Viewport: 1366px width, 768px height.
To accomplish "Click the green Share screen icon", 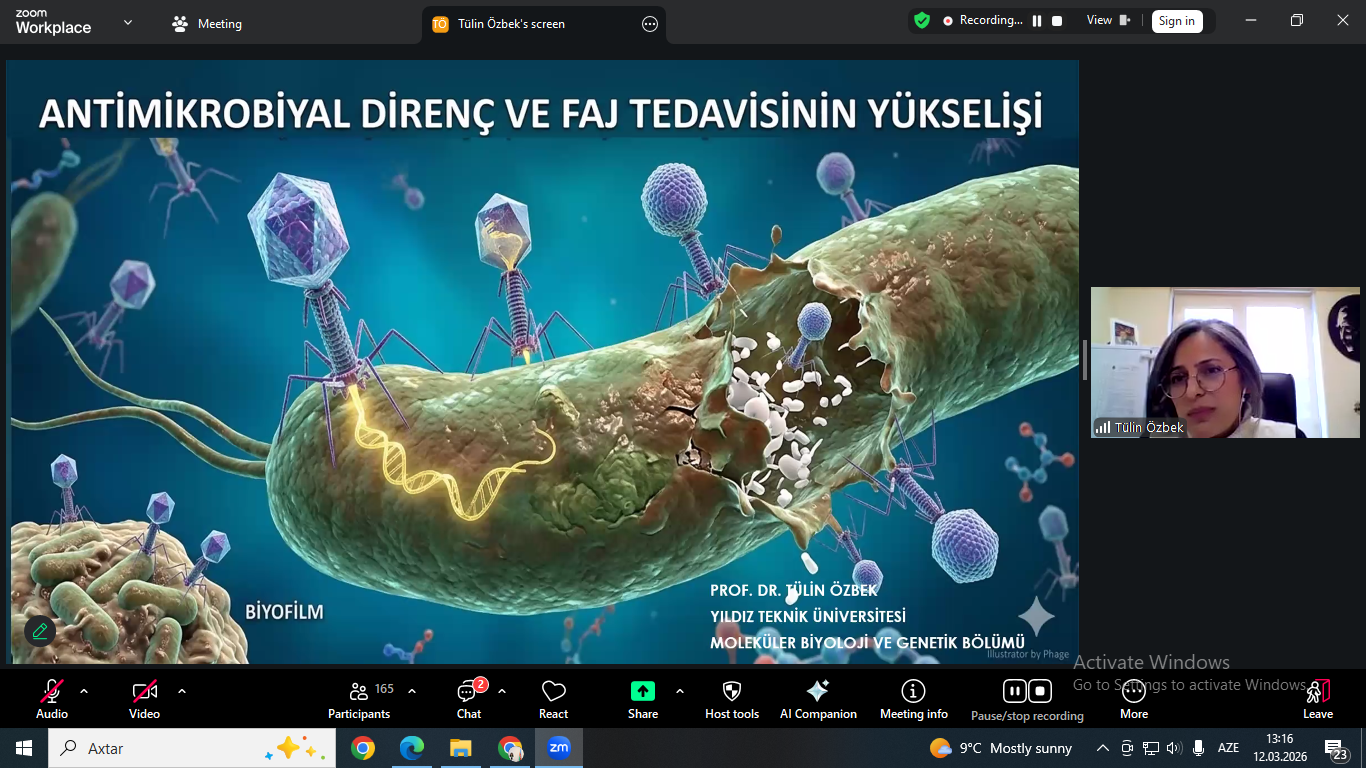I will (x=643, y=691).
